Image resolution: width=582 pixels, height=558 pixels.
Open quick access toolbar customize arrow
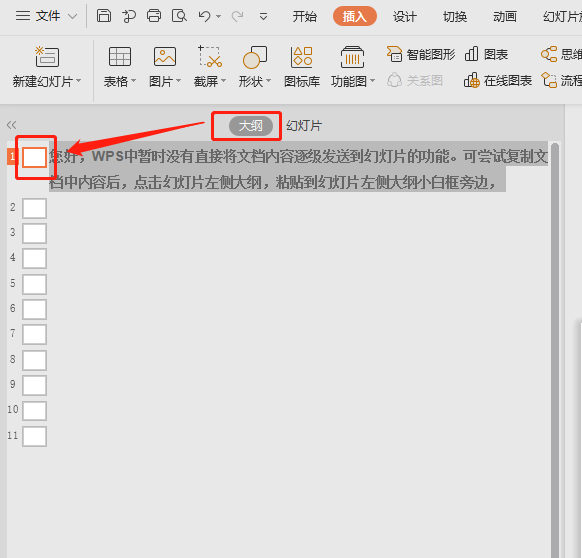(x=263, y=16)
